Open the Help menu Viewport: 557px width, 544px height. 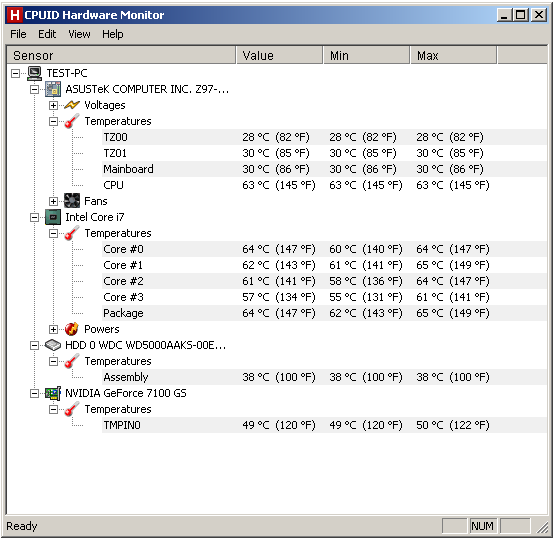click(x=113, y=34)
